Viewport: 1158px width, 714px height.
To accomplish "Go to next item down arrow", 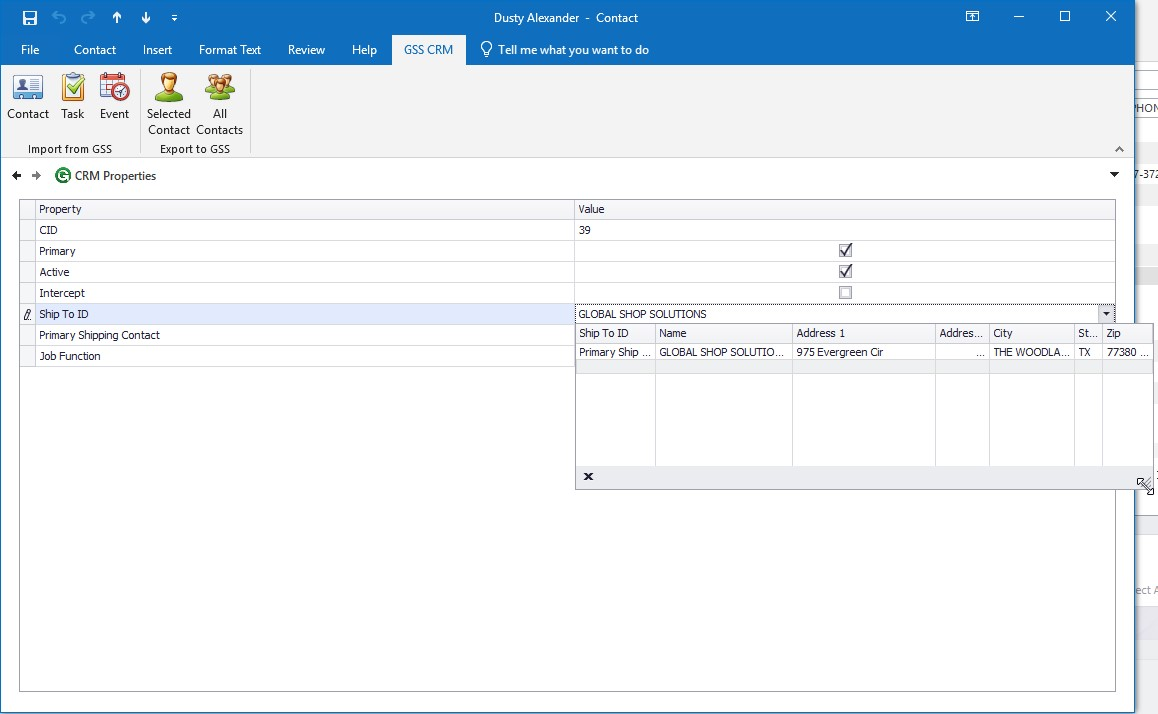I will pyautogui.click(x=145, y=17).
